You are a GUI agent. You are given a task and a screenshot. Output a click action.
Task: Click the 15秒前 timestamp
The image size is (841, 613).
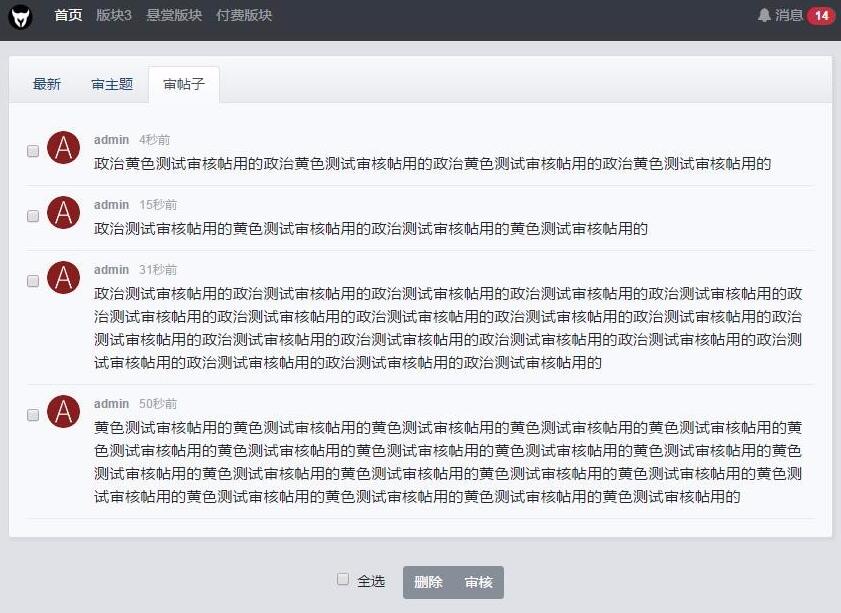[158, 204]
